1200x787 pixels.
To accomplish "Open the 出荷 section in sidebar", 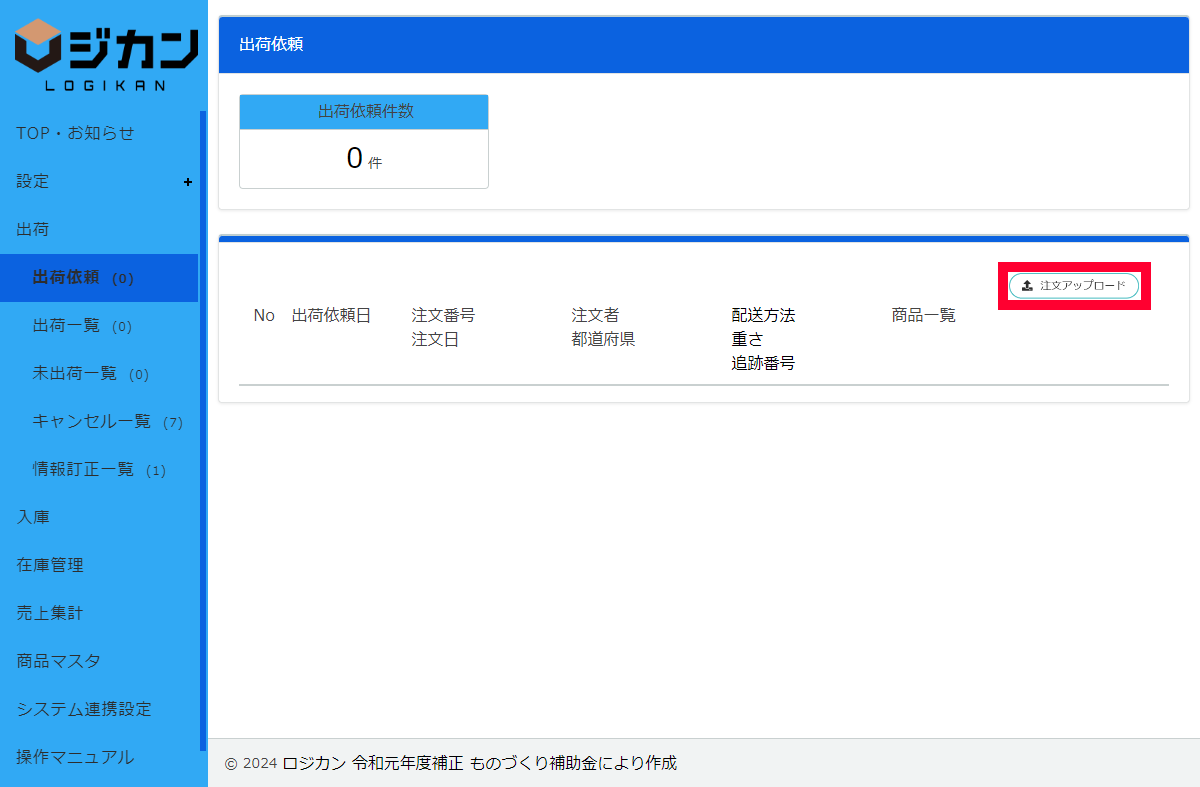I will click(x=33, y=230).
